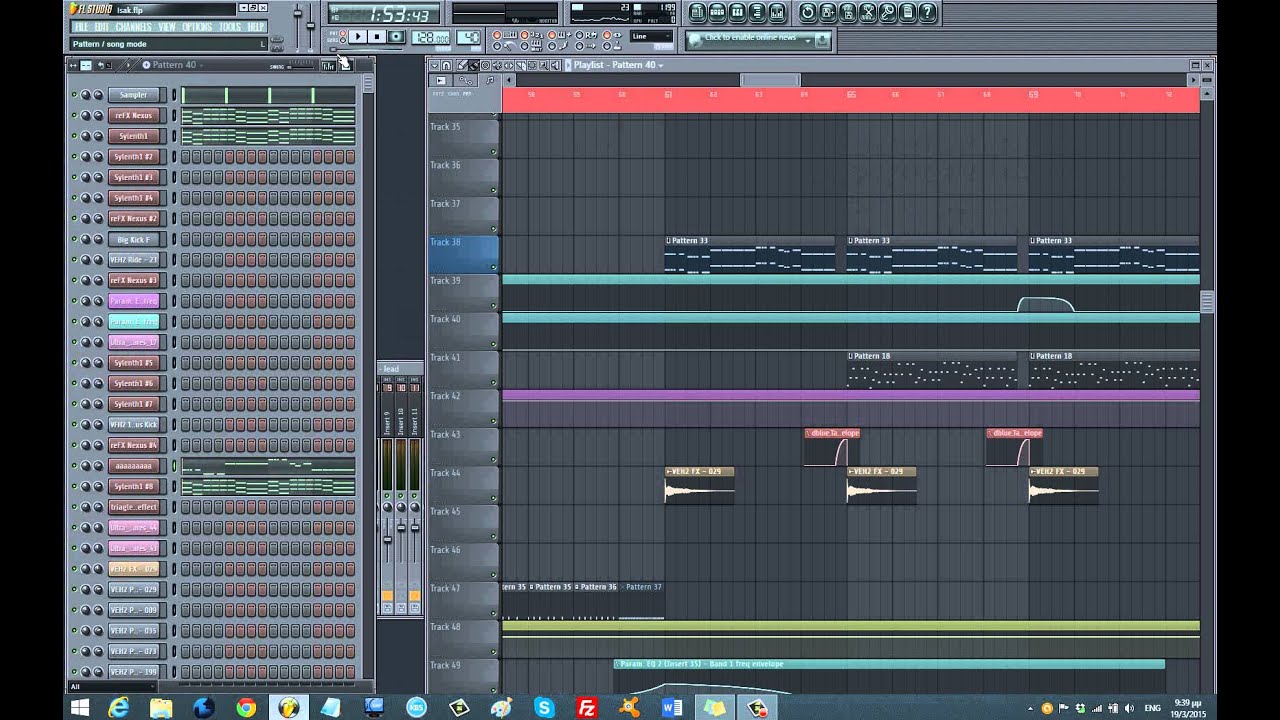This screenshot has height=720, width=1280.
Task: Open Chrome from the taskbar
Action: (x=246, y=707)
